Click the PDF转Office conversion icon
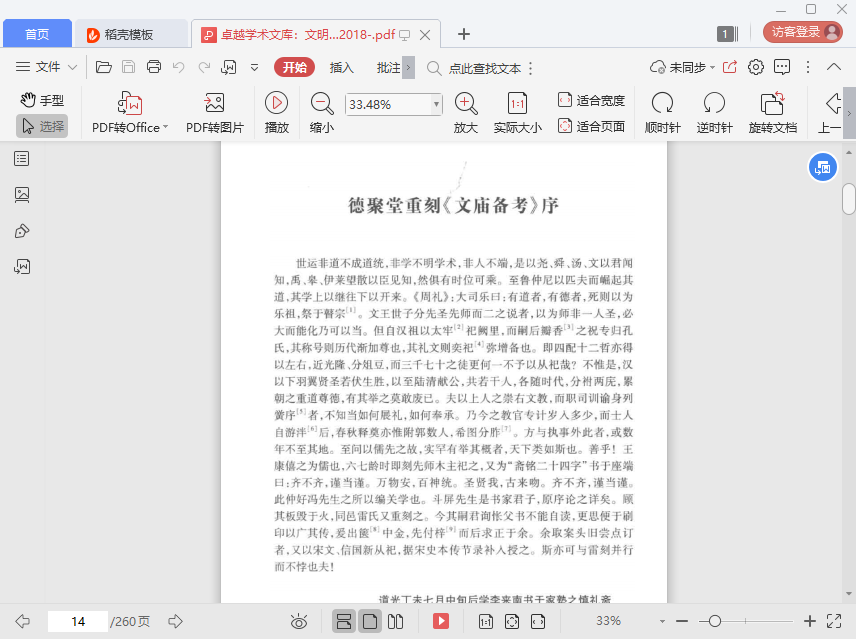 coord(130,103)
